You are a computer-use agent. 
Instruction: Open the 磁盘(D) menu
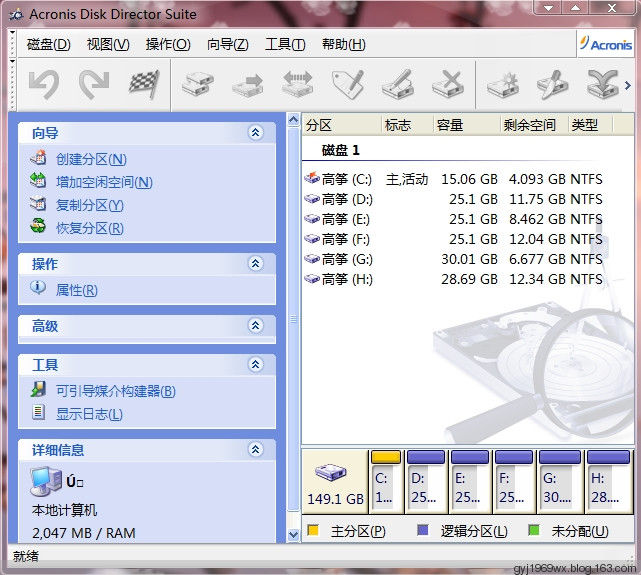(49, 44)
